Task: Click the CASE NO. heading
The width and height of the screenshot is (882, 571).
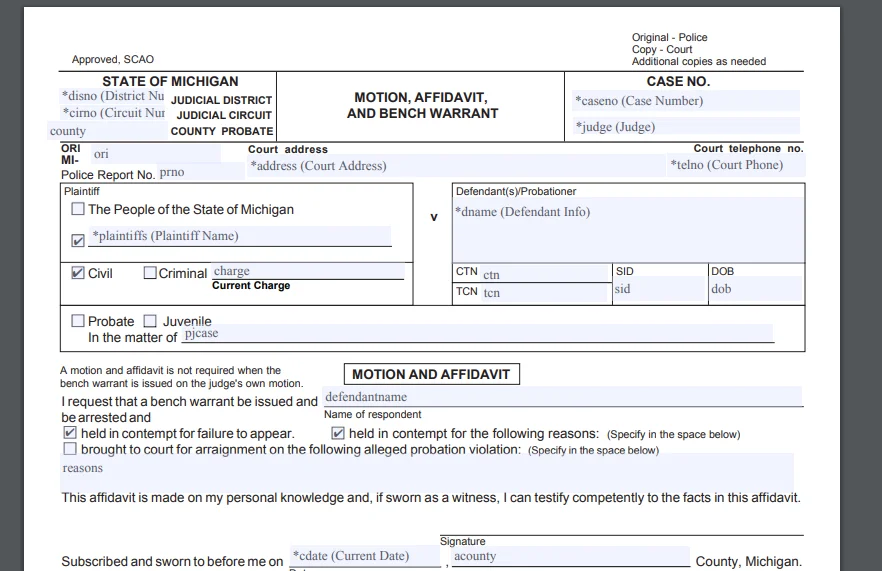Action: 678,82
